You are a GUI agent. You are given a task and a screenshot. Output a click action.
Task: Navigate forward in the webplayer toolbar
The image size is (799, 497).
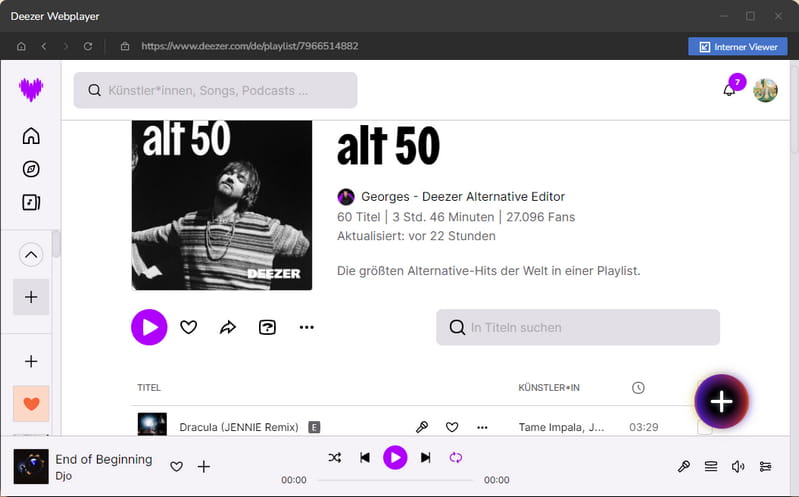click(66, 46)
